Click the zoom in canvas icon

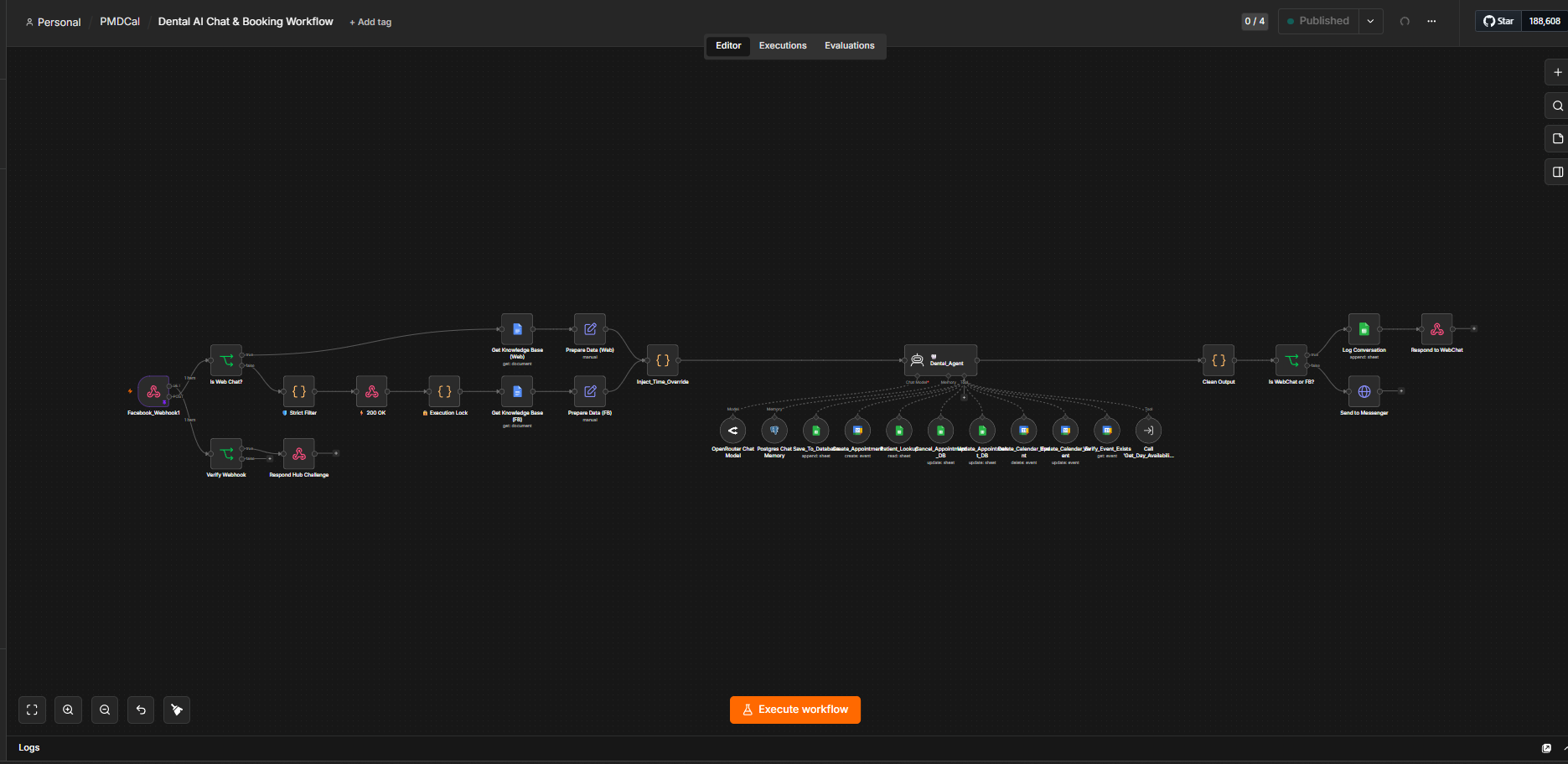pos(68,710)
